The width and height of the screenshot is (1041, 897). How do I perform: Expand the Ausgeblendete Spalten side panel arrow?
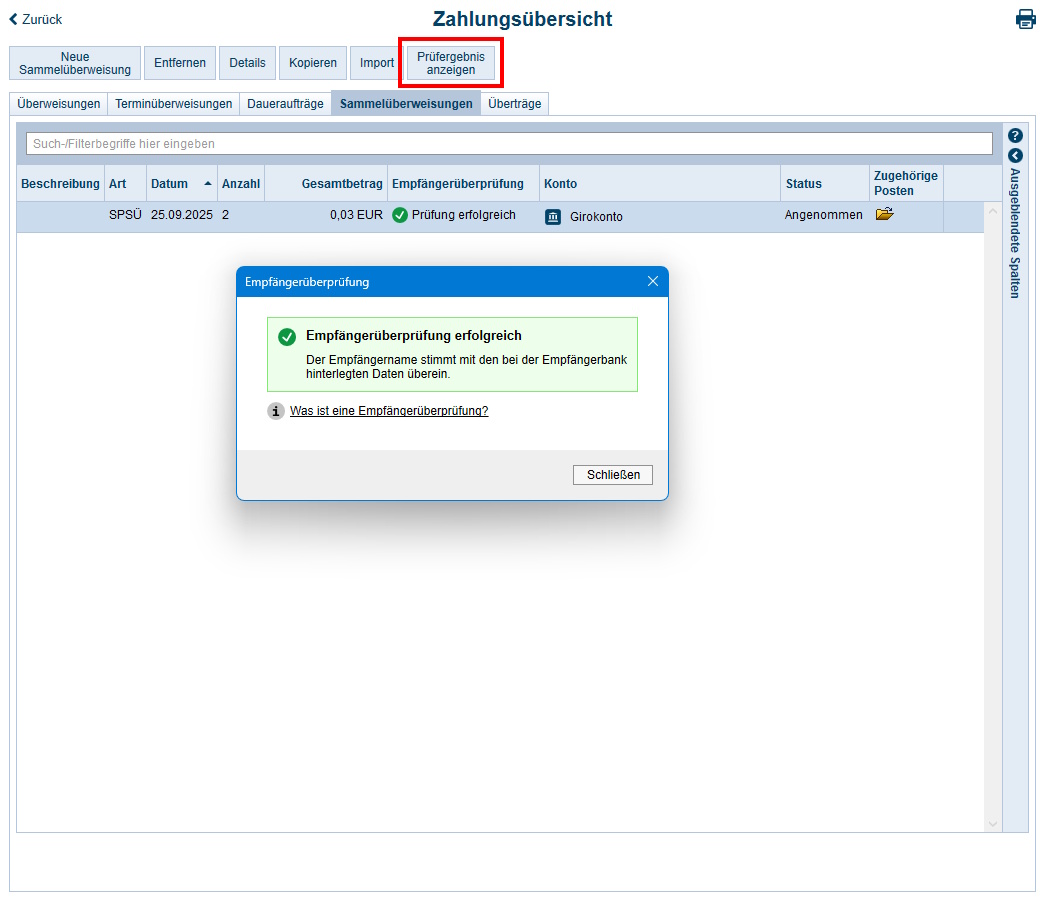coord(1015,156)
